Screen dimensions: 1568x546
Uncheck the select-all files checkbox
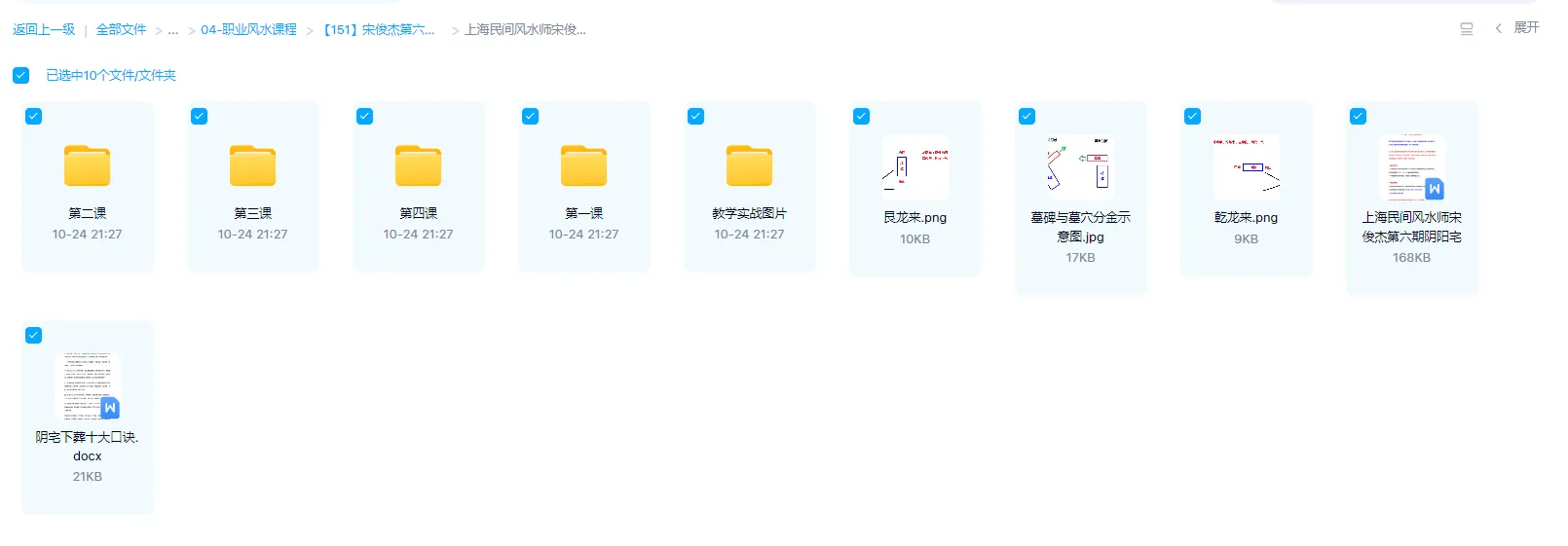coord(20,75)
